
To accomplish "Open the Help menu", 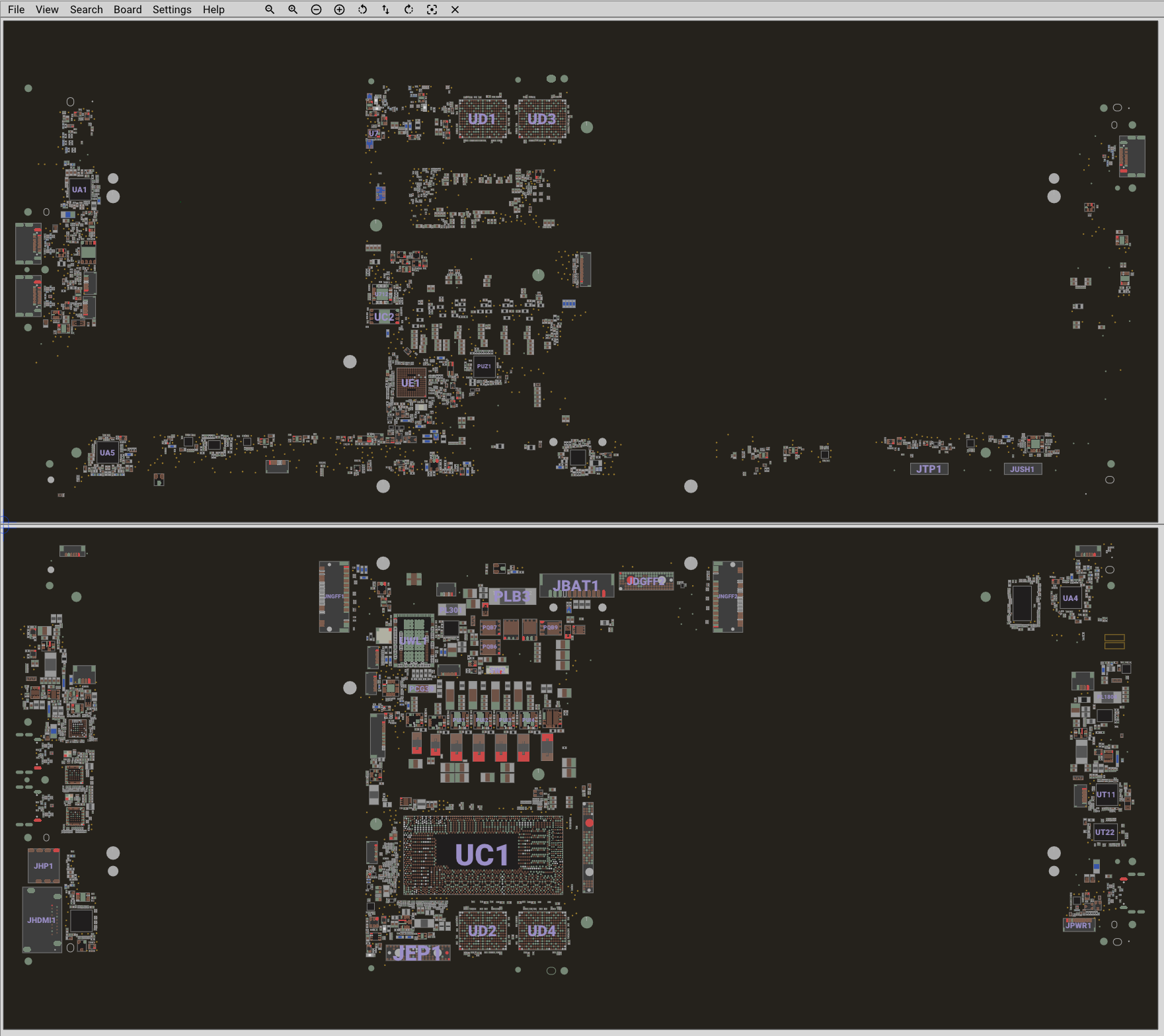I will [213, 10].
